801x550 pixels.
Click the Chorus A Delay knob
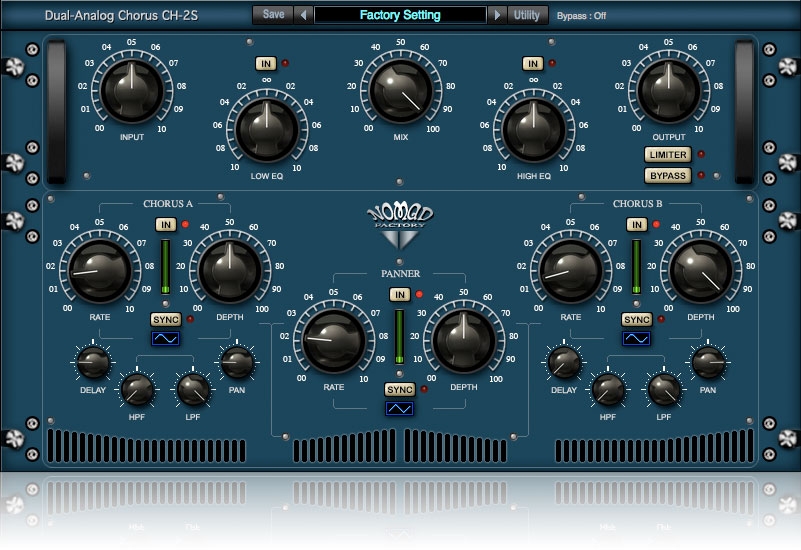[93, 363]
